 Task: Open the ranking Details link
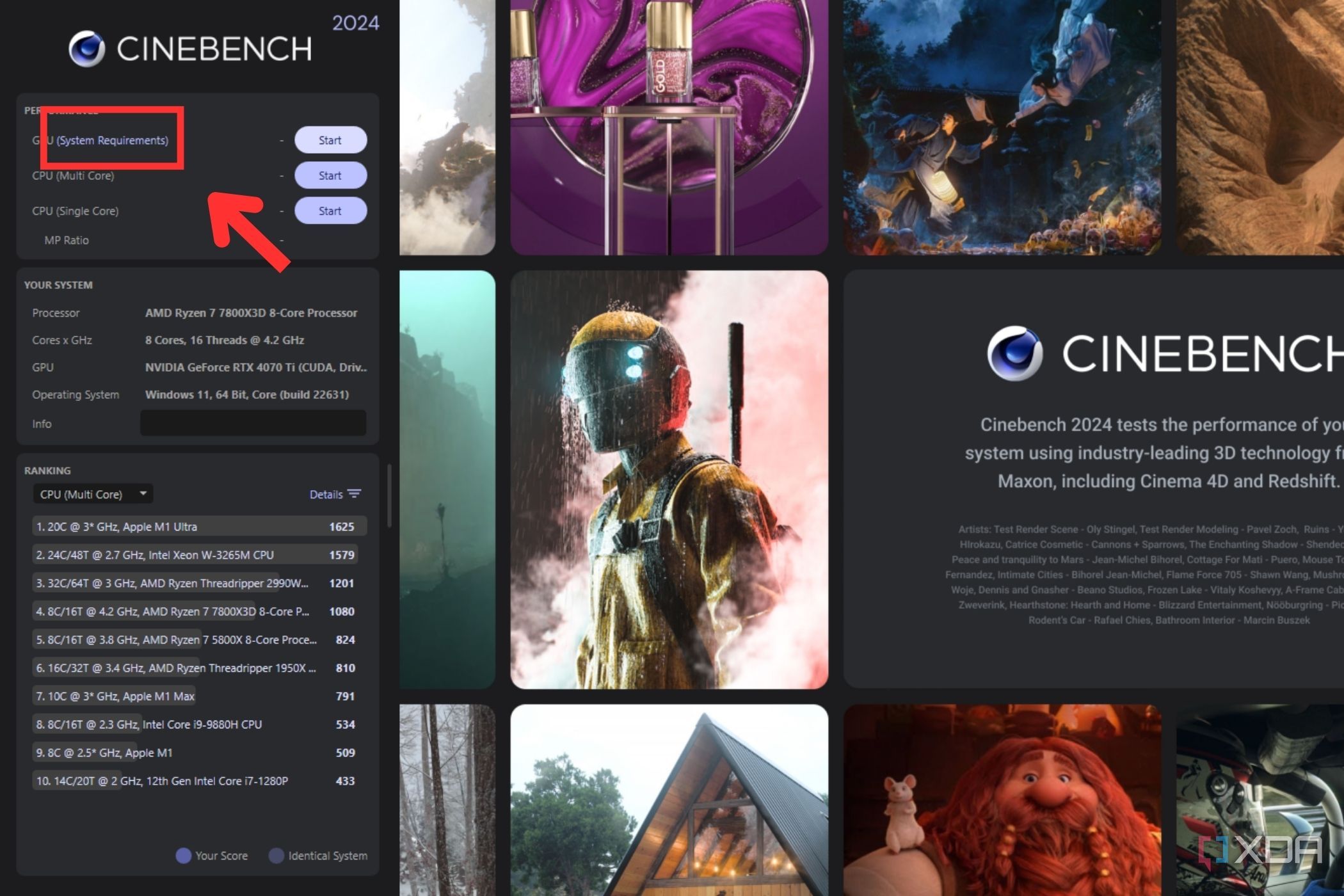click(326, 494)
